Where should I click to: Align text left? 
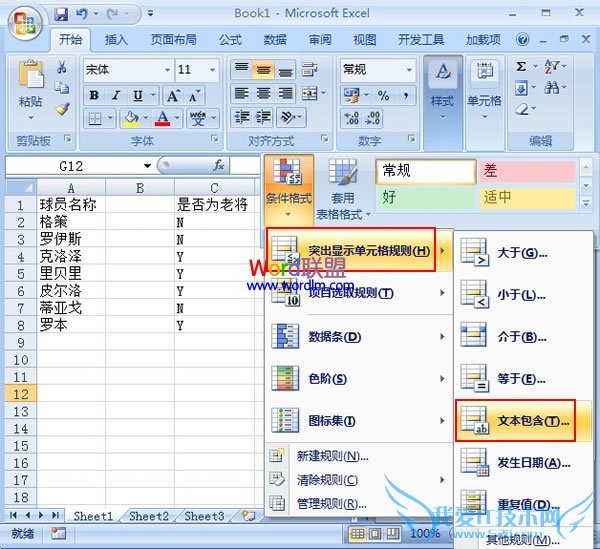(x=241, y=93)
